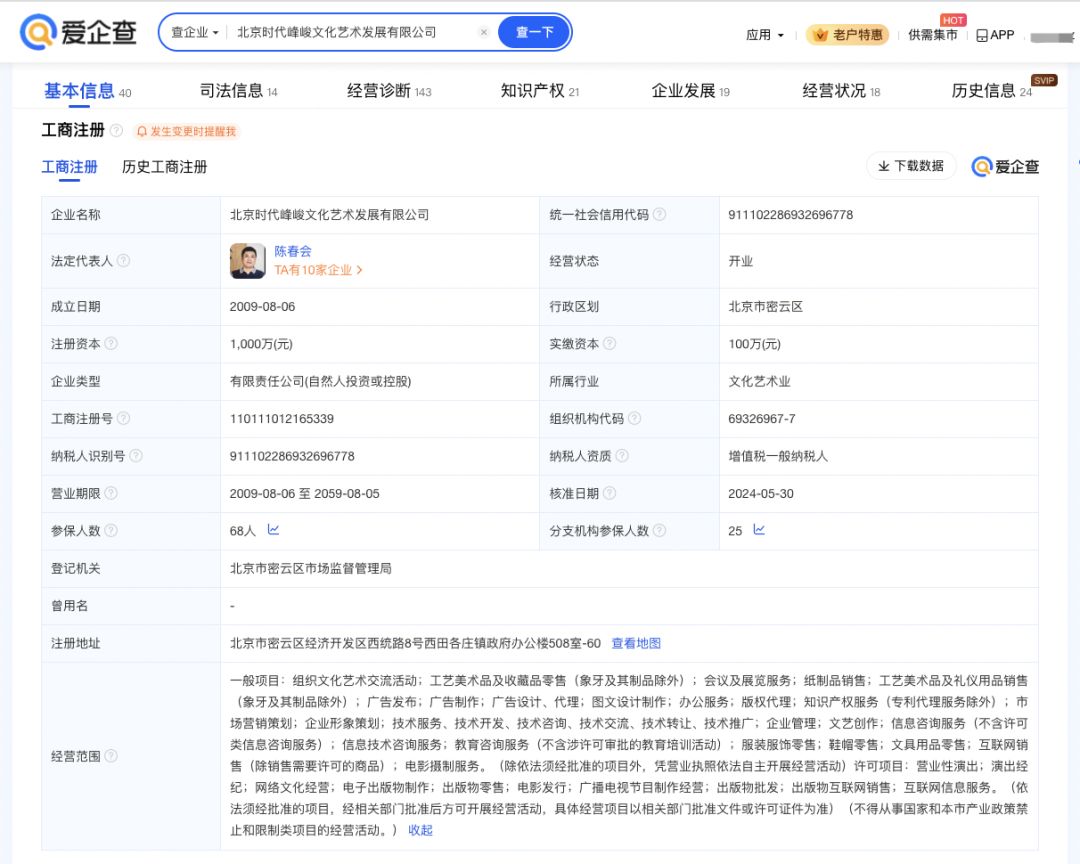The image size is (1080, 864).
Task: Click the 查一下 search button
Action: coord(534,32)
